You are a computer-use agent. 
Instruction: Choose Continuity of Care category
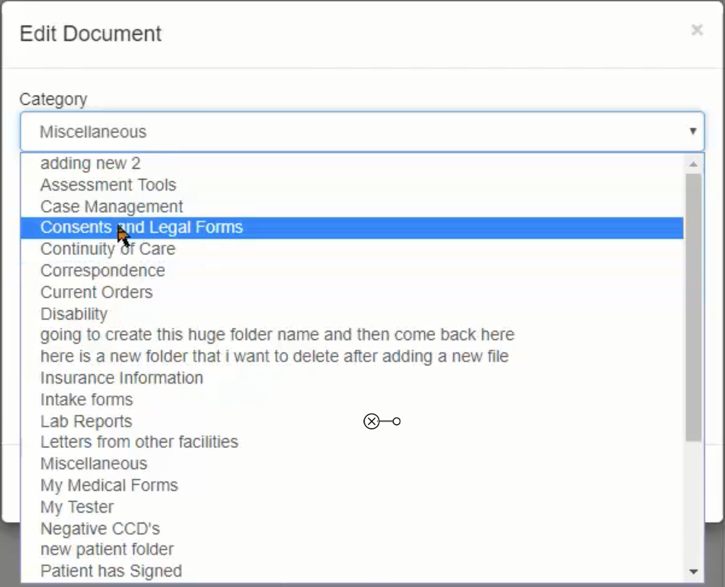[x=107, y=249]
